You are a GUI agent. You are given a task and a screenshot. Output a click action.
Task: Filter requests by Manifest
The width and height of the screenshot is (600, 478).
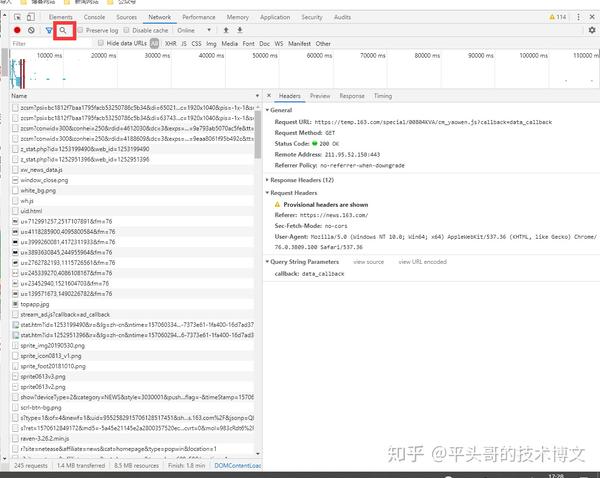[x=300, y=44]
